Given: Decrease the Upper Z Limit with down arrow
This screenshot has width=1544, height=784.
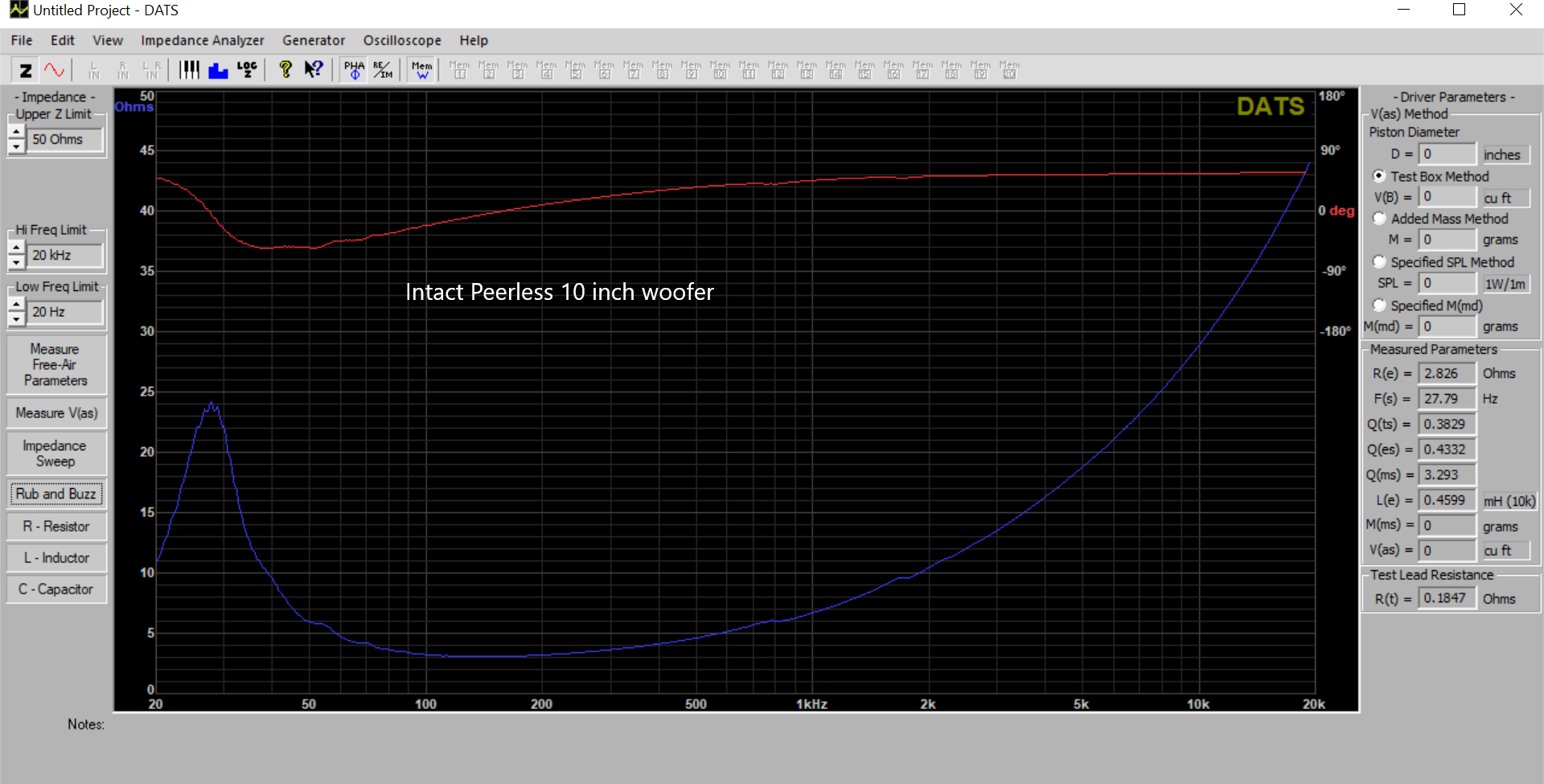Looking at the screenshot, I should (x=16, y=146).
